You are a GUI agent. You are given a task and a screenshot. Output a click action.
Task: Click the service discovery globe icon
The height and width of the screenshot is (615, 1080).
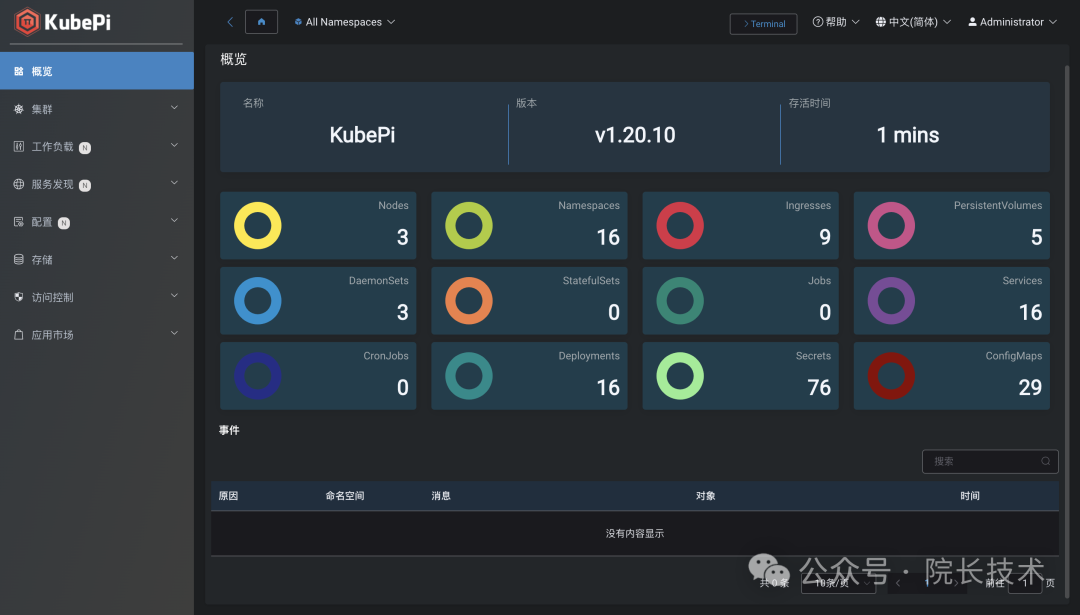19,184
